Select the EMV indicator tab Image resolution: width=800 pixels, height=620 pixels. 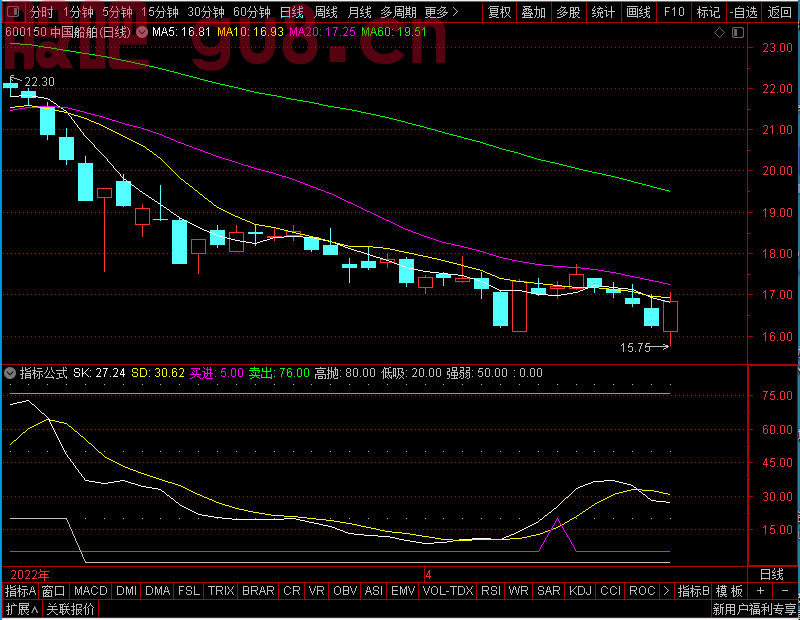(403, 591)
